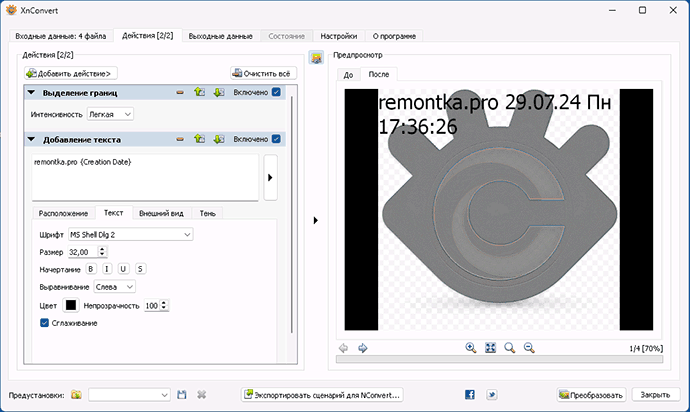Open Facebook share icon
The height and width of the screenshot is (412, 690).
470,394
